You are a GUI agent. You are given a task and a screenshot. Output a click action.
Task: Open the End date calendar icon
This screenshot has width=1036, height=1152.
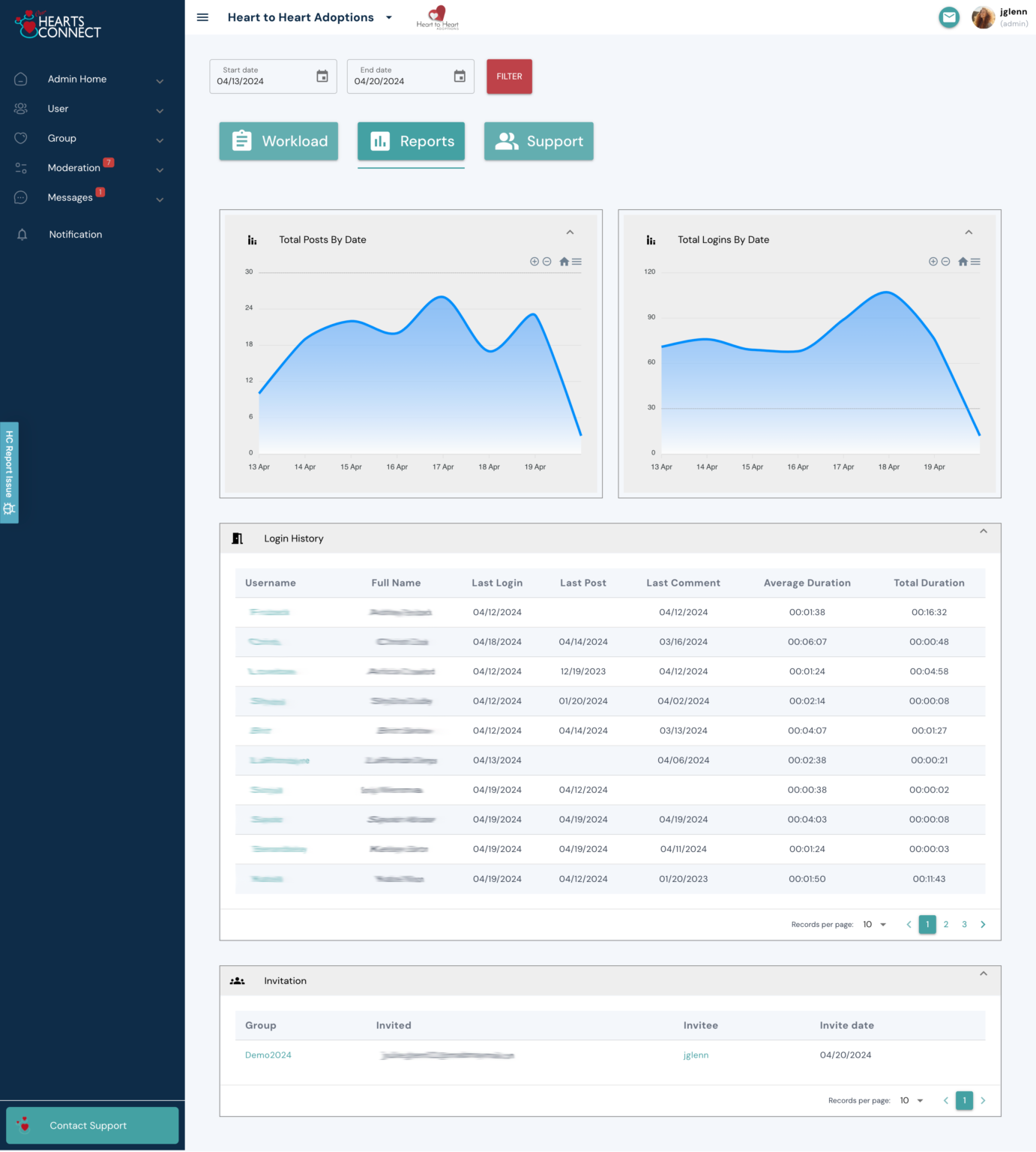point(460,76)
